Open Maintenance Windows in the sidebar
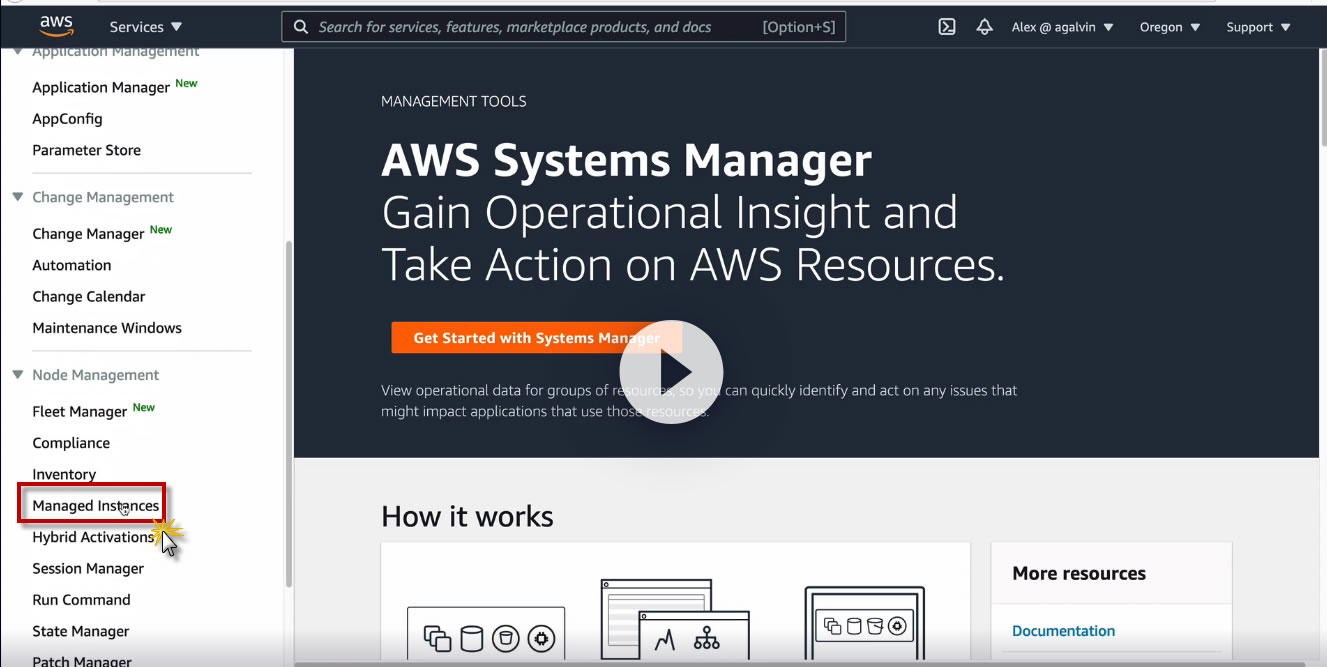The width and height of the screenshot is (1327, 667). [x=107, y=328]
